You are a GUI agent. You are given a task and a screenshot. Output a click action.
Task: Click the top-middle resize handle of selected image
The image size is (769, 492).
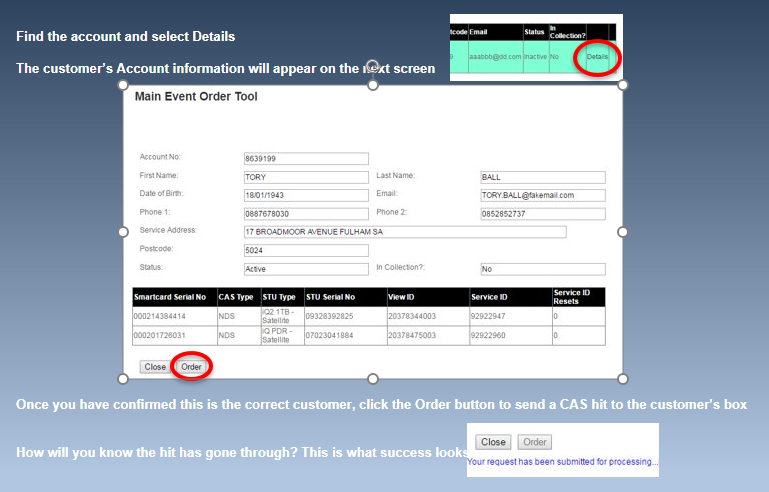[x=373, y=85]
